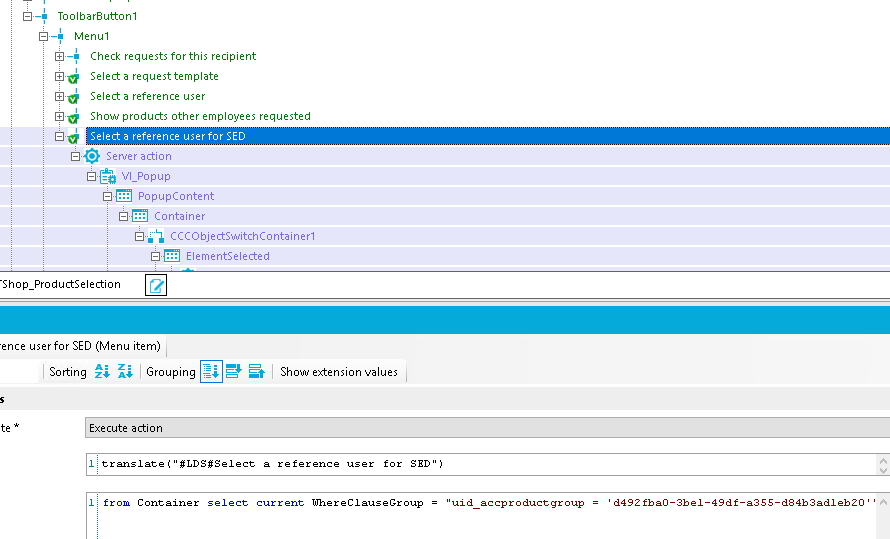The height and width of the screenshot is (539, 890).
Task: Select Show products other employees requested
Action: [200, 116]
